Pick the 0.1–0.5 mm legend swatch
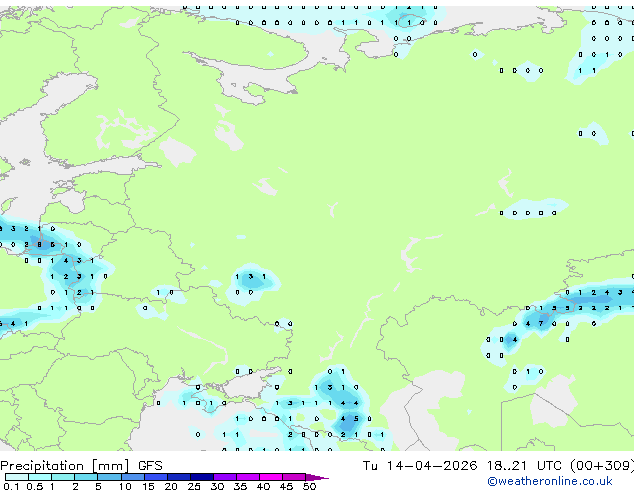 [17, 477]
